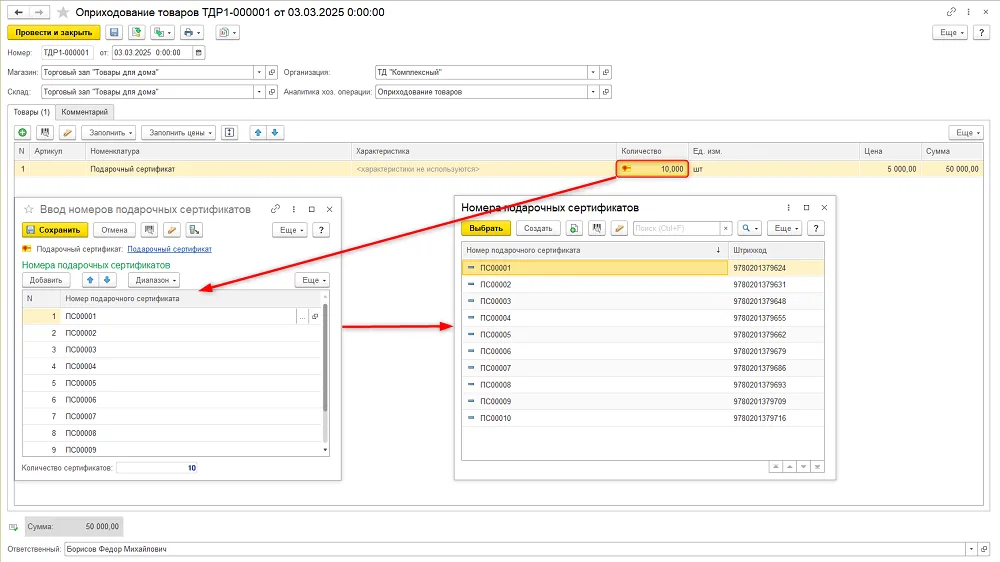Click the Ответственный field with Борисов Федор Михайлович
This screenshot has height=562, width=1000.
tap(515, 549)
